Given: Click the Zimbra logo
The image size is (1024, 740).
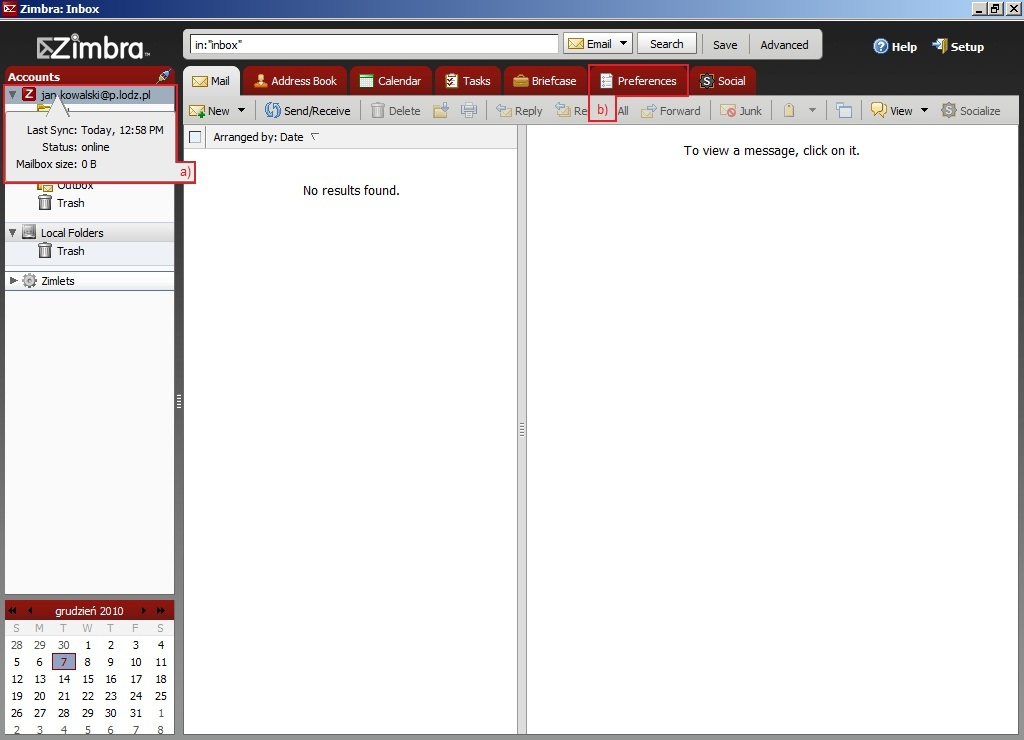Looking at the screenshot, I should tap(93, 47).
